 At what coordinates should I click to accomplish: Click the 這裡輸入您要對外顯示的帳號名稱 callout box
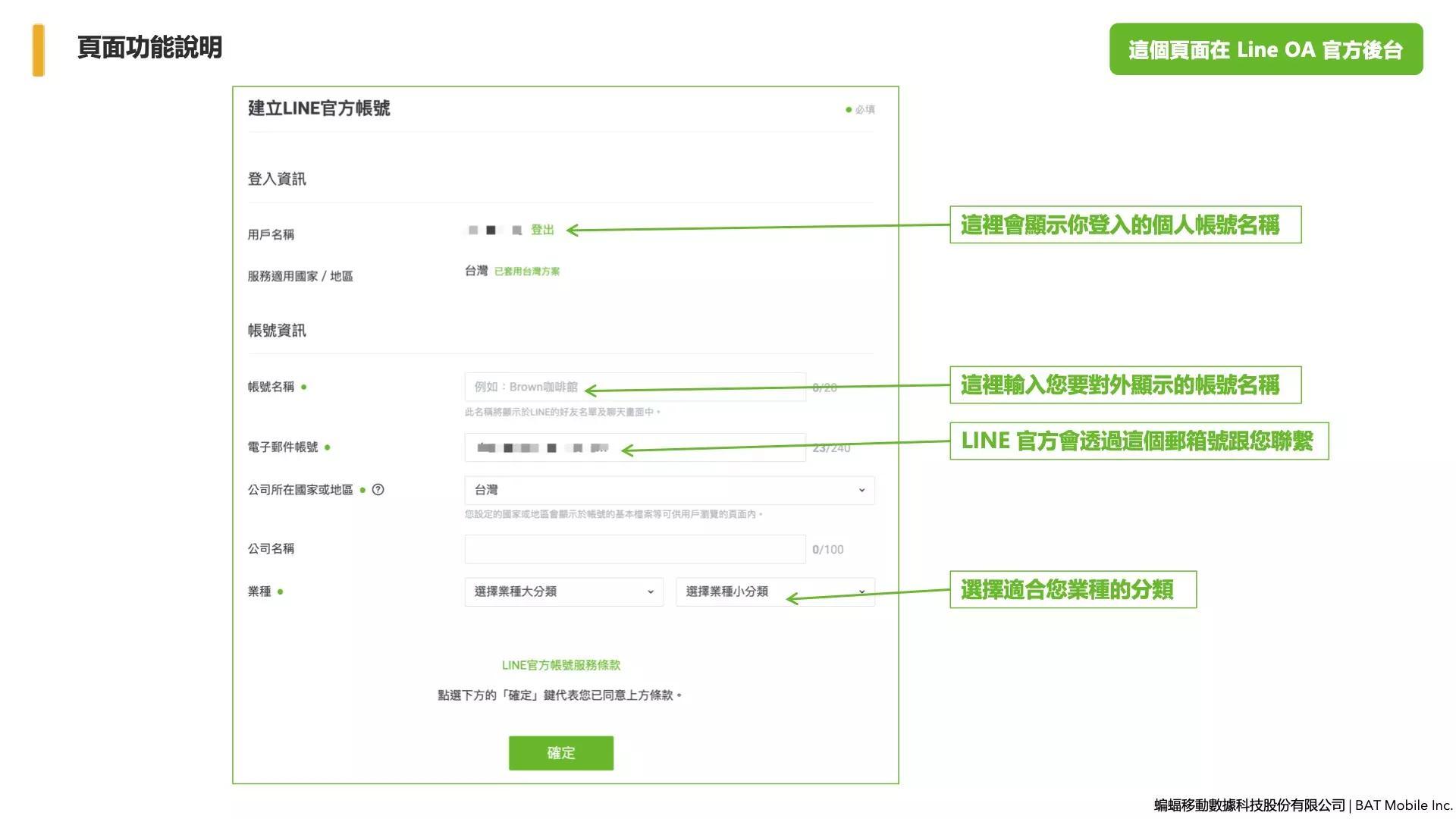(1125, 385)
